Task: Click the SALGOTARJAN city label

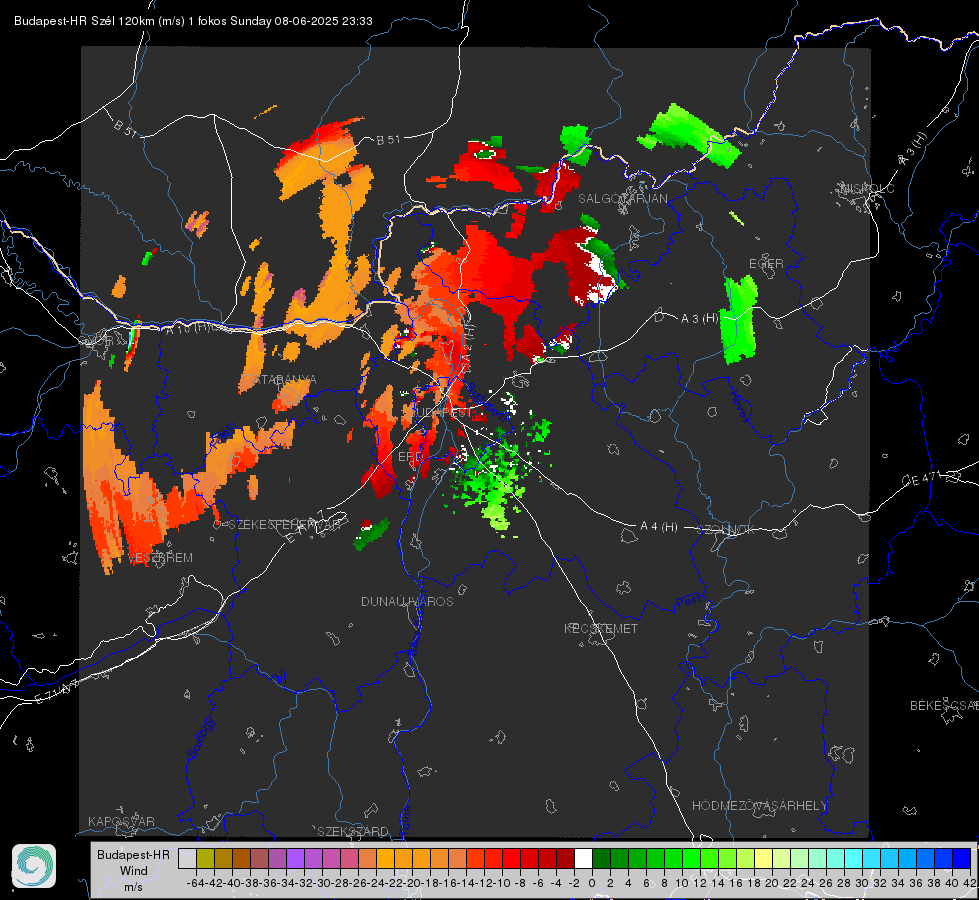Action: (622, 199)
